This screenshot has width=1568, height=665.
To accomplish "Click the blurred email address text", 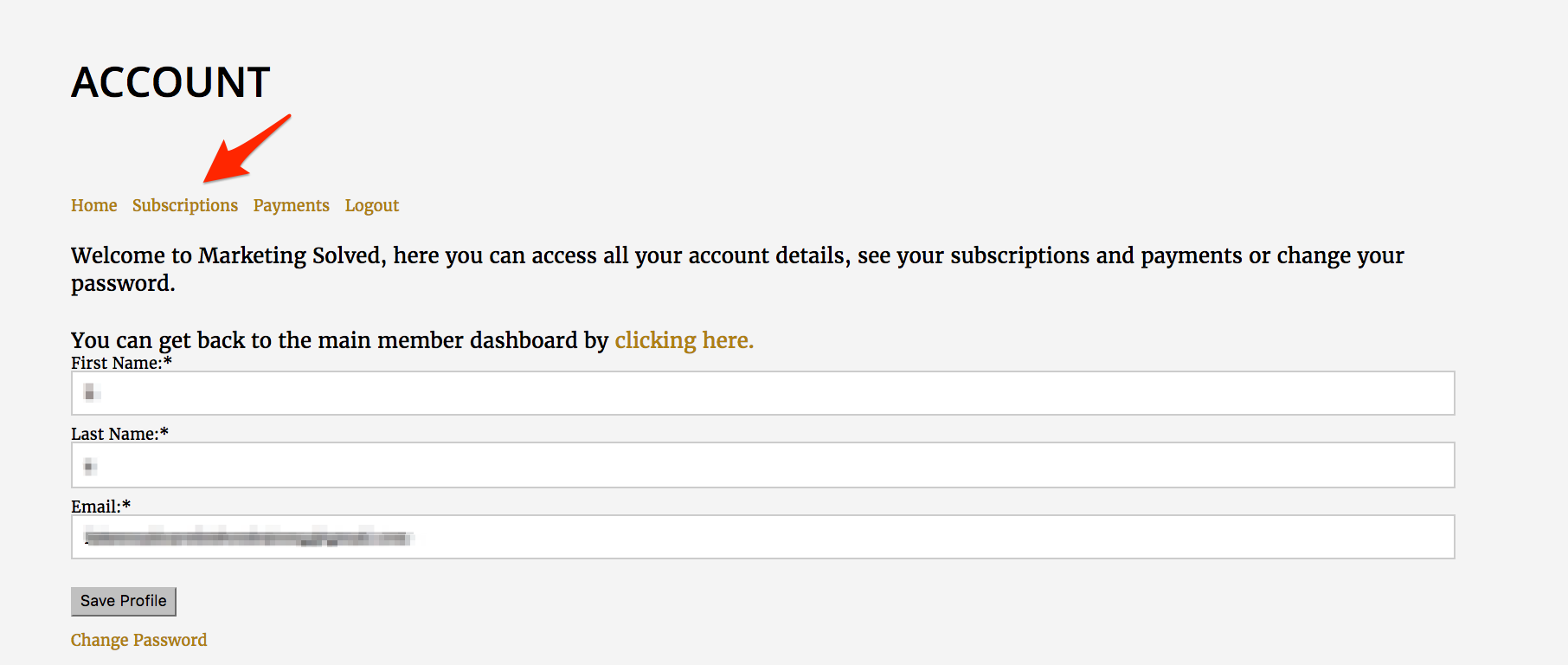I will pyautogui.click(x=248, y=538).
